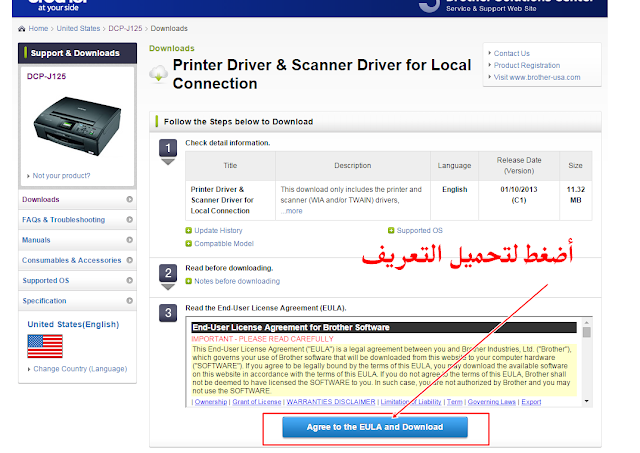Jump to WARRANTIES DISCLAIMER section link
640x453 pixels.
coord(331,402)
